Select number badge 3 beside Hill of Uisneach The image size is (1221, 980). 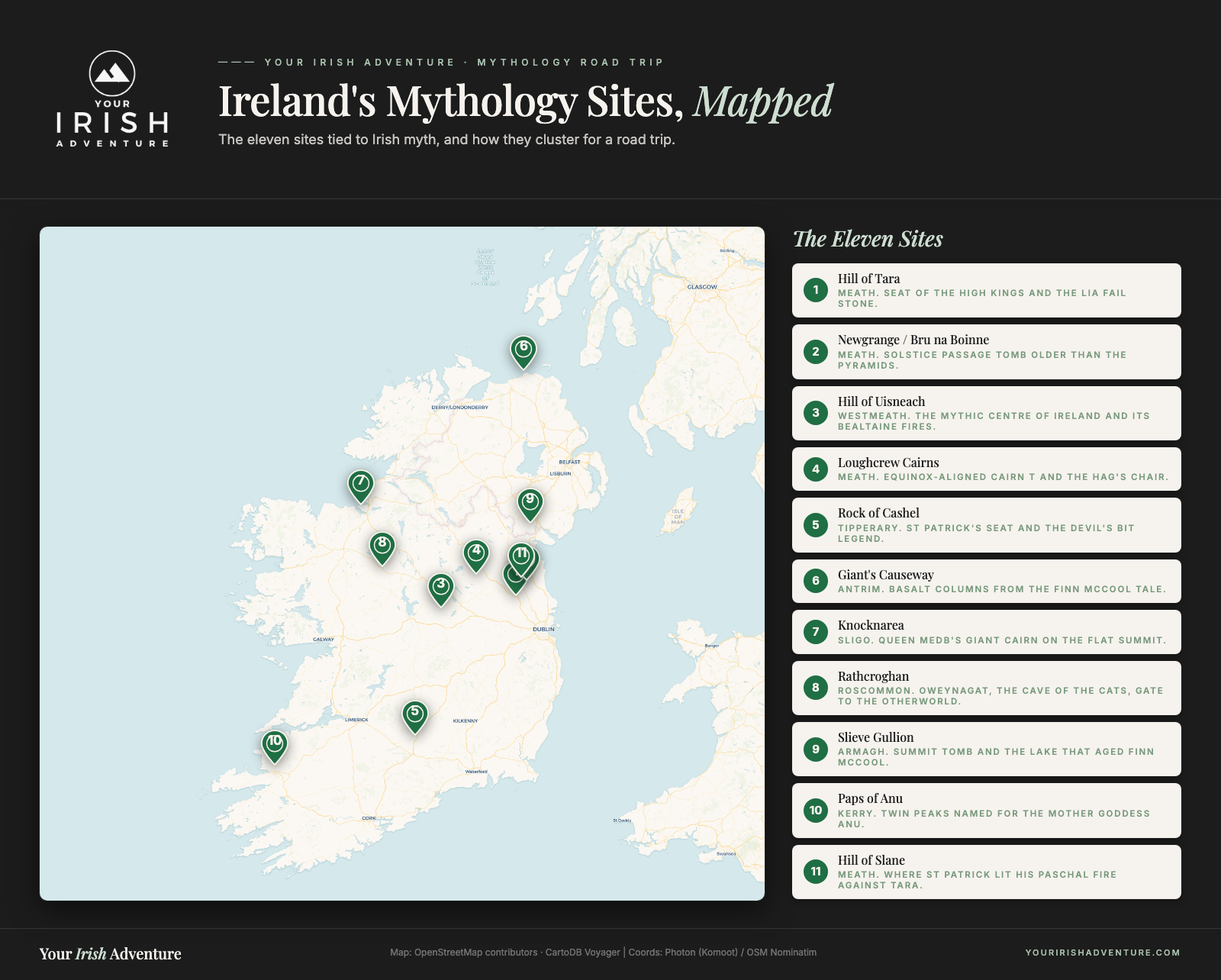pyautogui.click(x=816, y=413)
